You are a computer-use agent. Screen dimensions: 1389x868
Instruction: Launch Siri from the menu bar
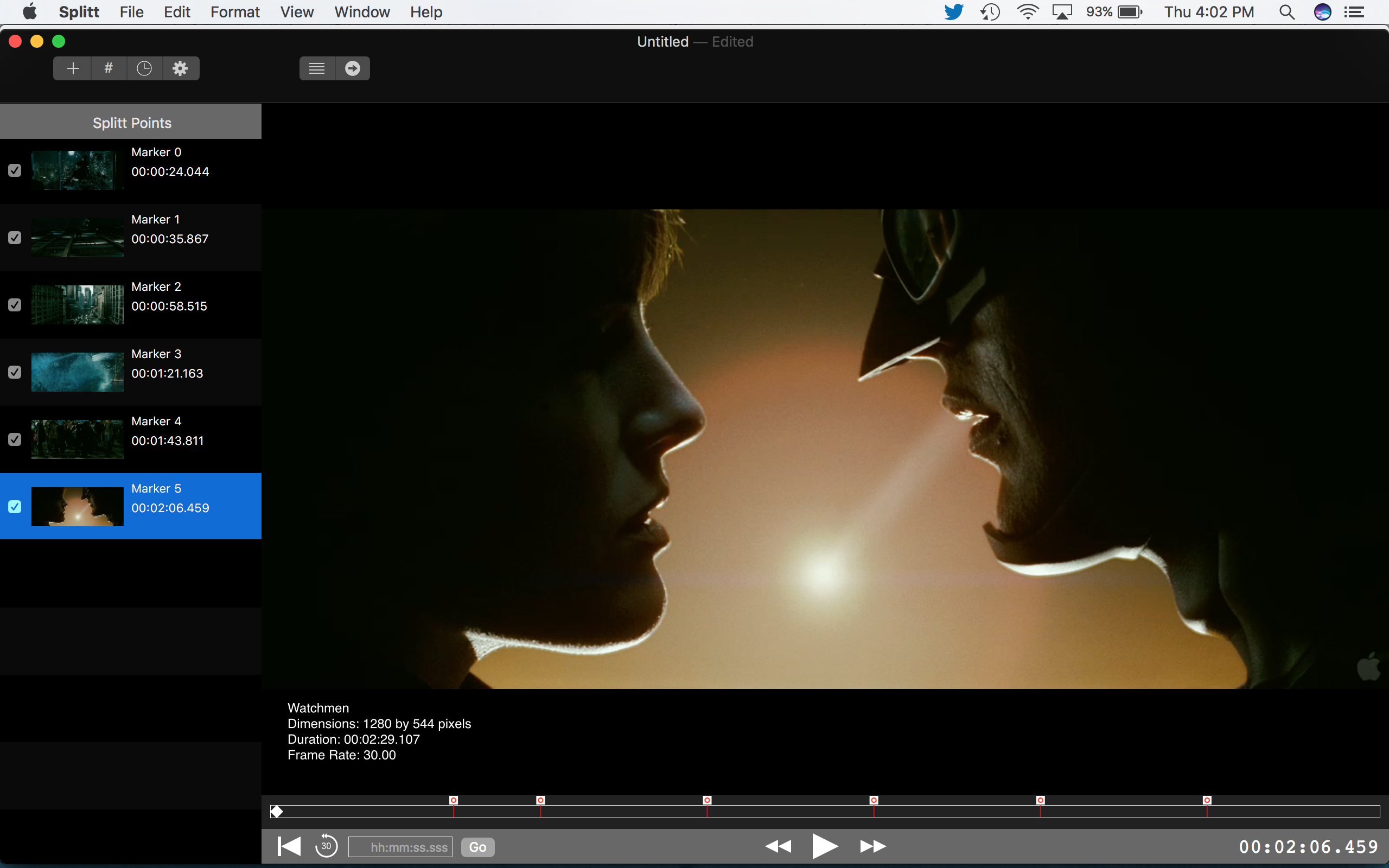pos(1322,12)
